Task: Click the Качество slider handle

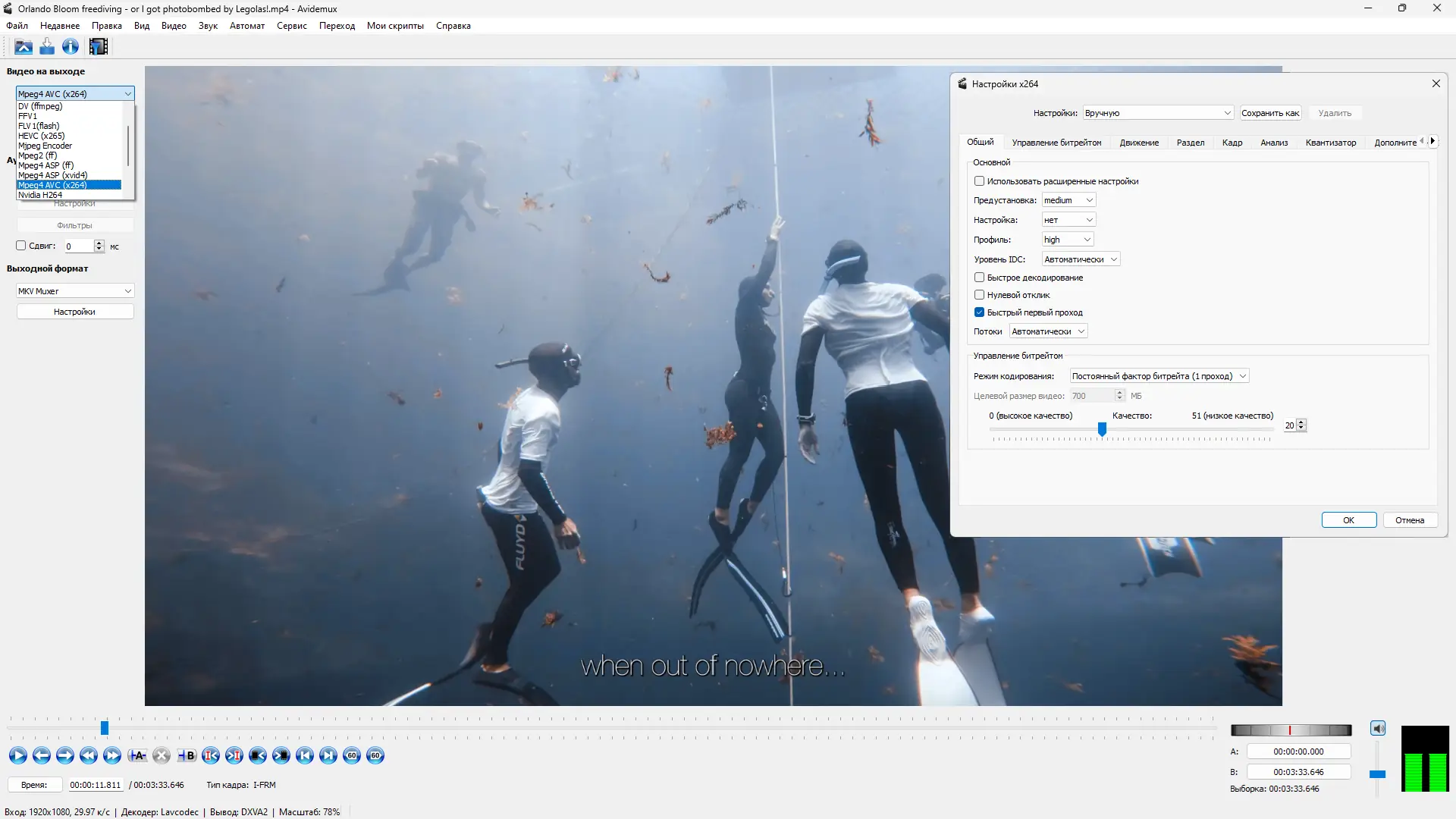Action: tap(1102, 429)
